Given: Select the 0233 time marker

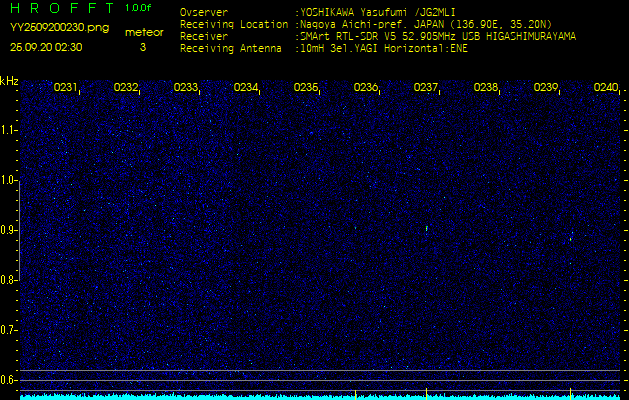Looking at the screenshot, I should pyautogui.click(x=186, y=88).
